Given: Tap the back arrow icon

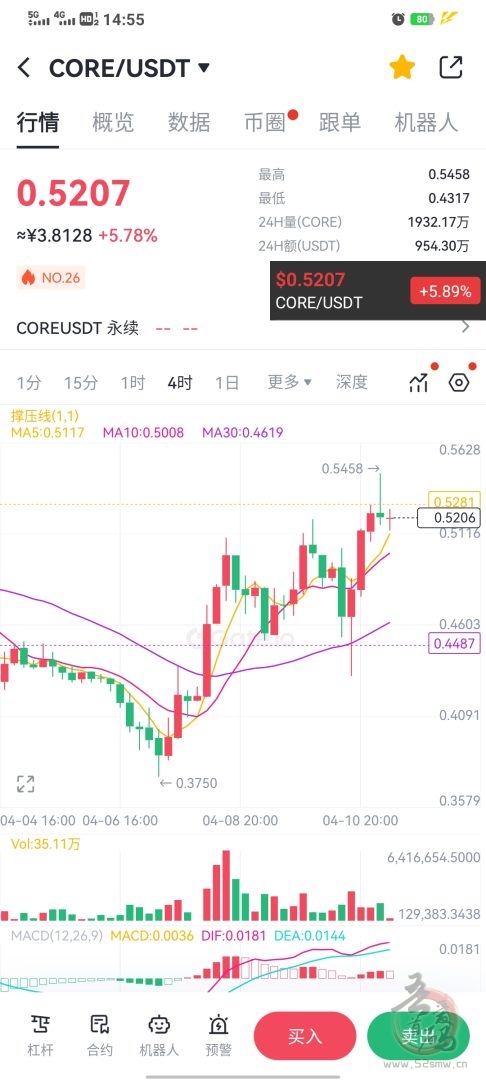Looking at the screenshot, I should (24, 68).
